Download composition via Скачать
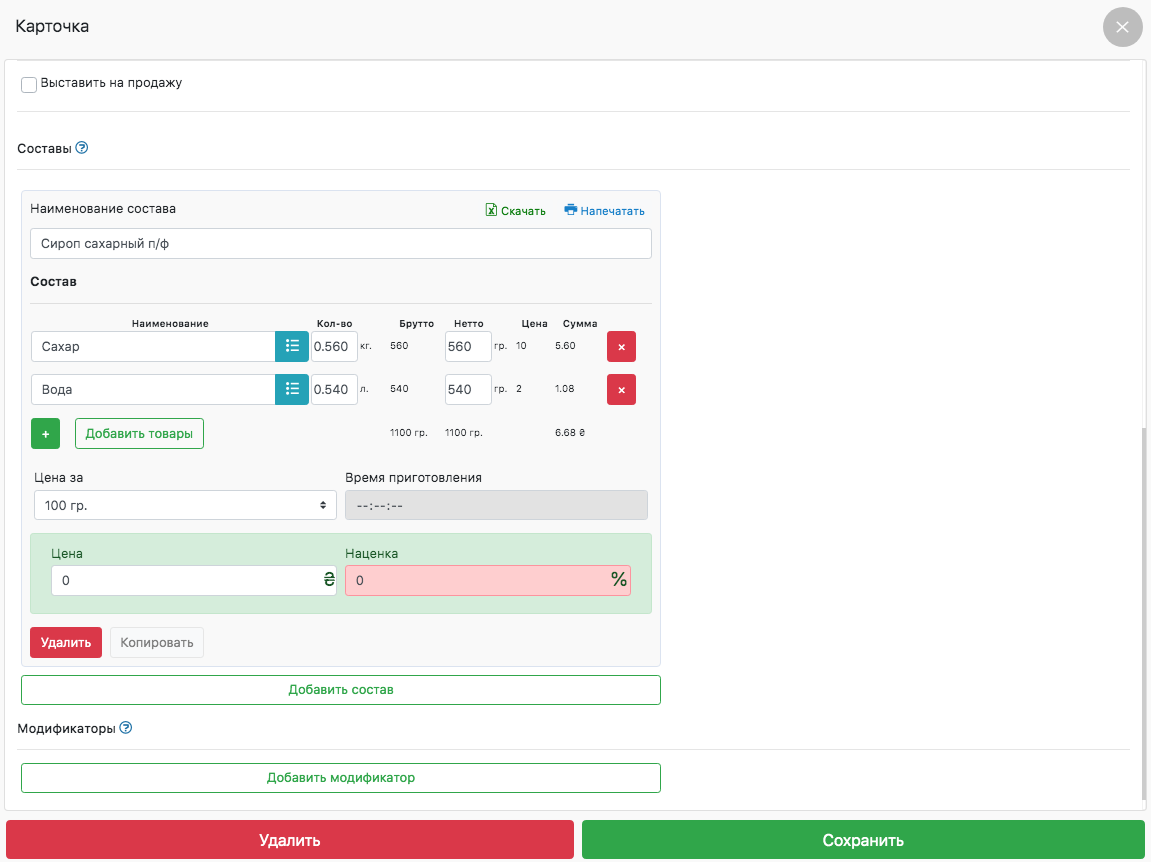Viewport: 1151px width, 862px height. point(516,211)
